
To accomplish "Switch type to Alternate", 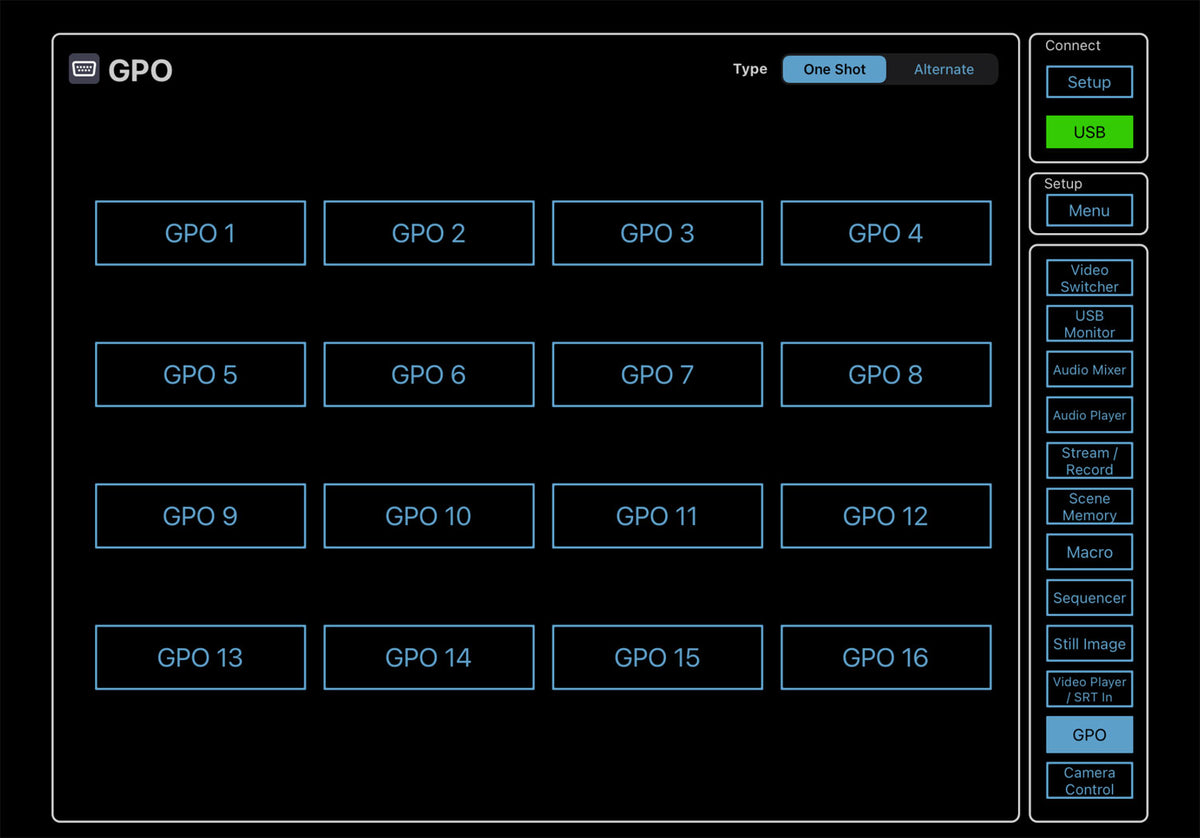I will [x=943, y=69].
